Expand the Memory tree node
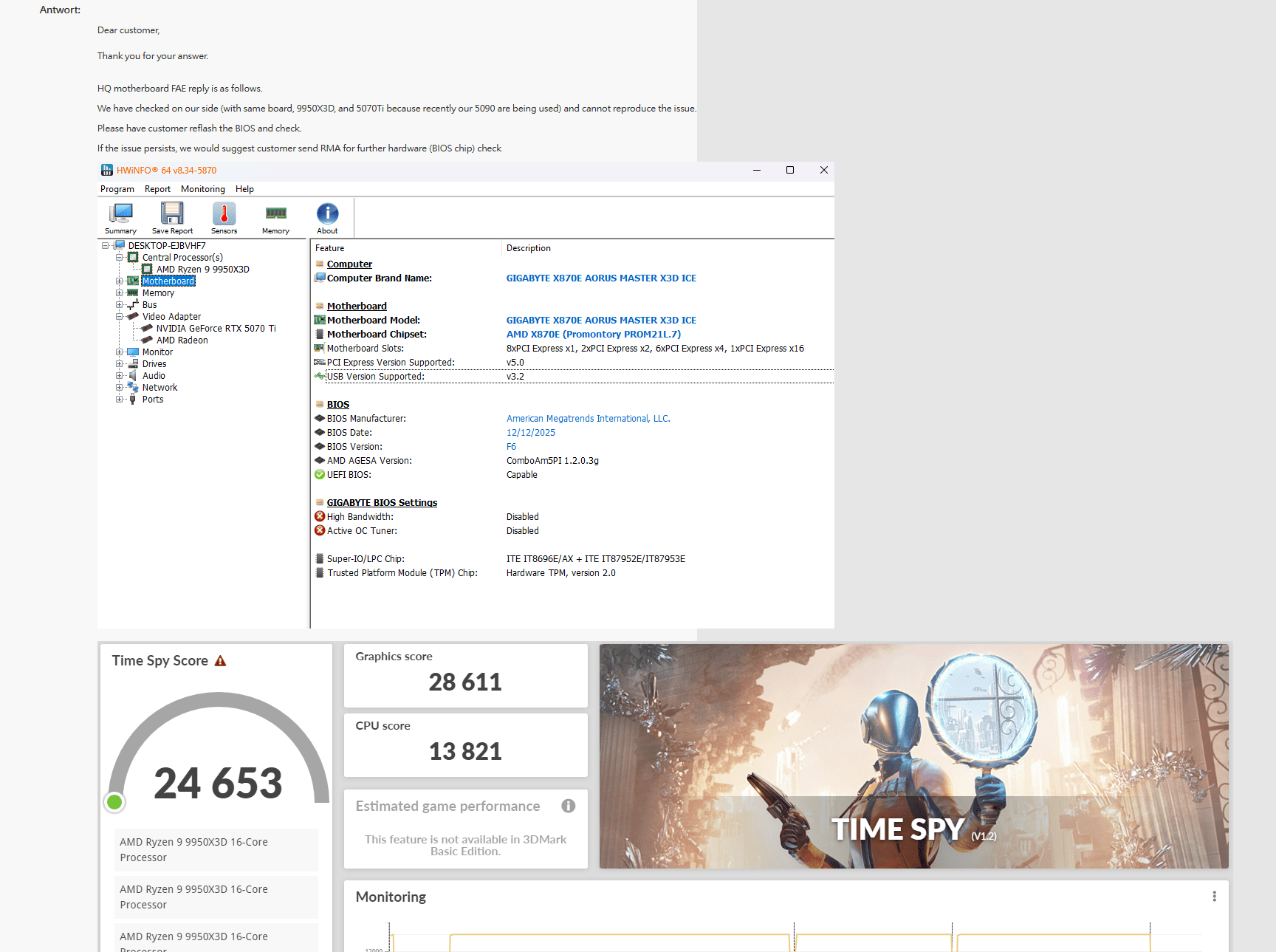 pyautogui.click(x=119, y=293)
